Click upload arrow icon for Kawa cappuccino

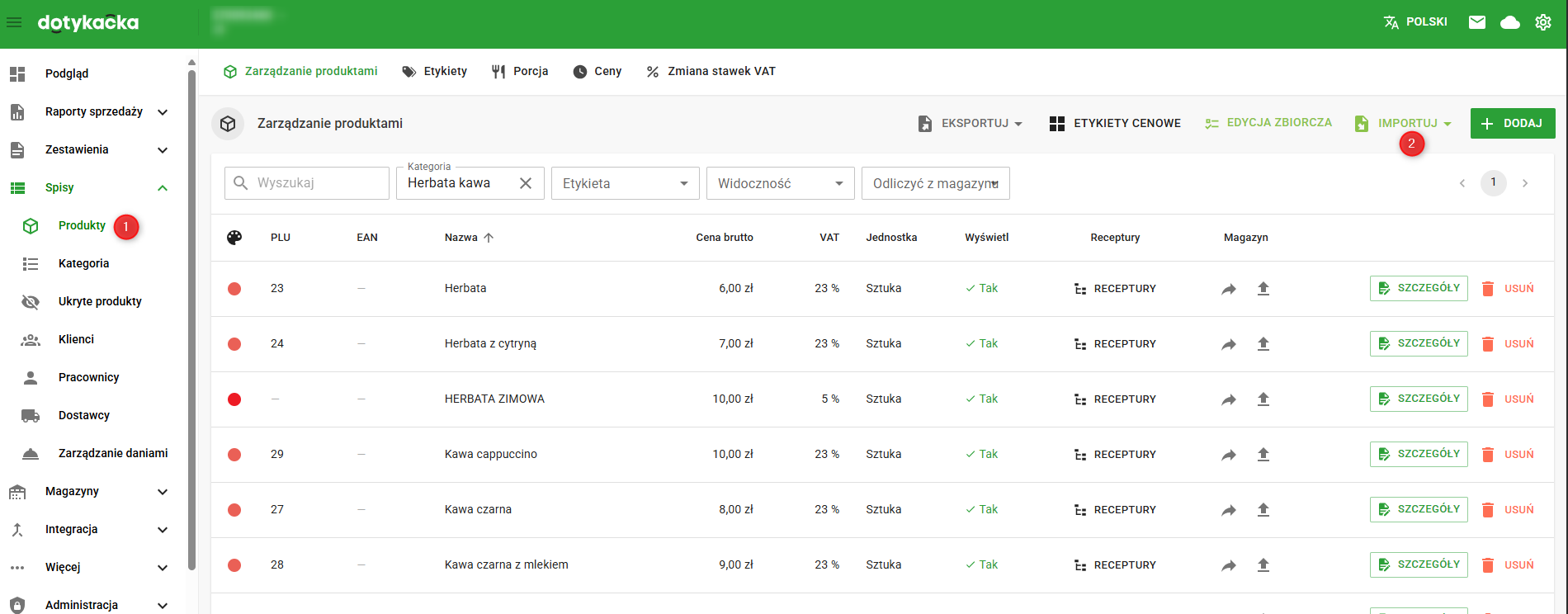click(x=1263, y=454)
